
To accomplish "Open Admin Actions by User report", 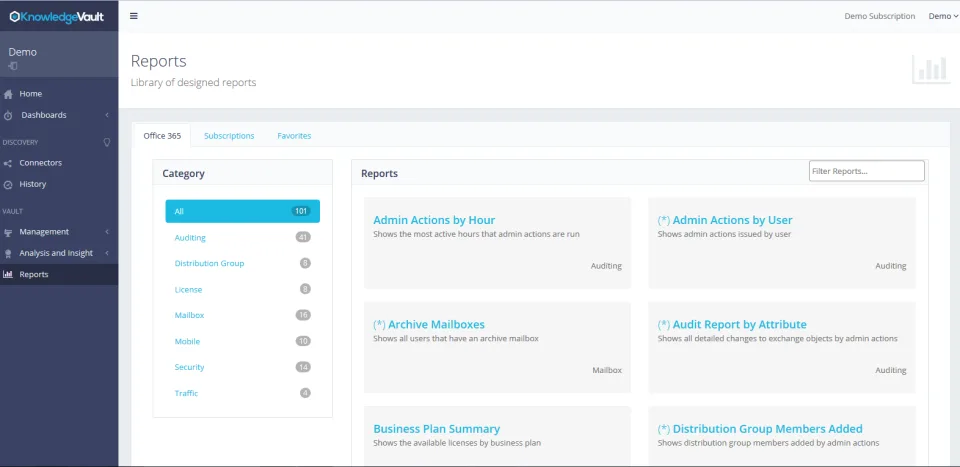I will click(725, 220).
